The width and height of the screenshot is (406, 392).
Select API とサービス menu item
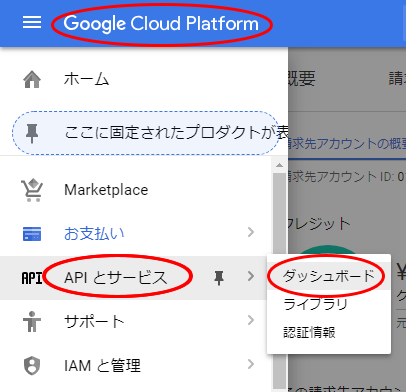(115, 277)
